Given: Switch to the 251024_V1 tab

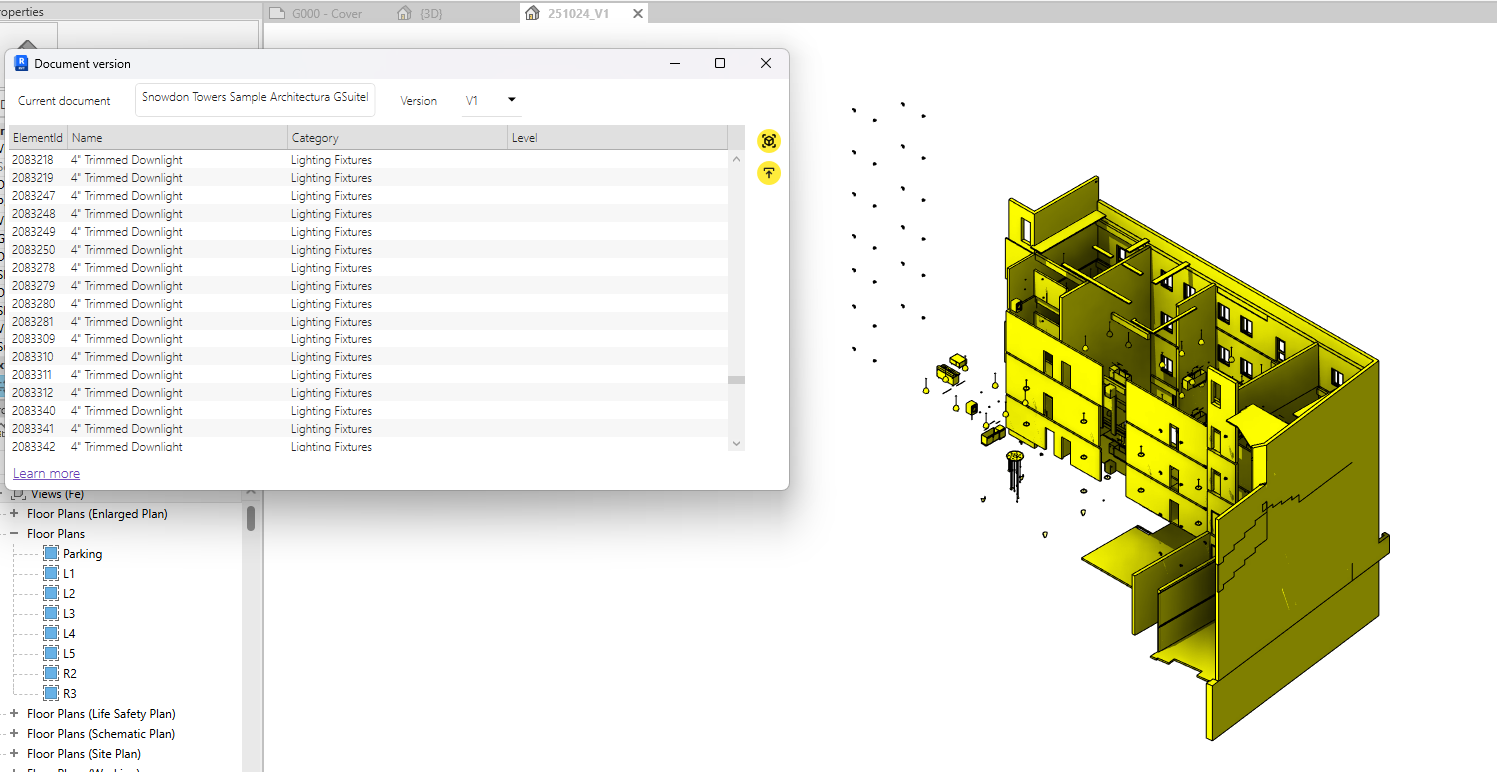Looking at the screenshot, I should click(x=578, y=14).
